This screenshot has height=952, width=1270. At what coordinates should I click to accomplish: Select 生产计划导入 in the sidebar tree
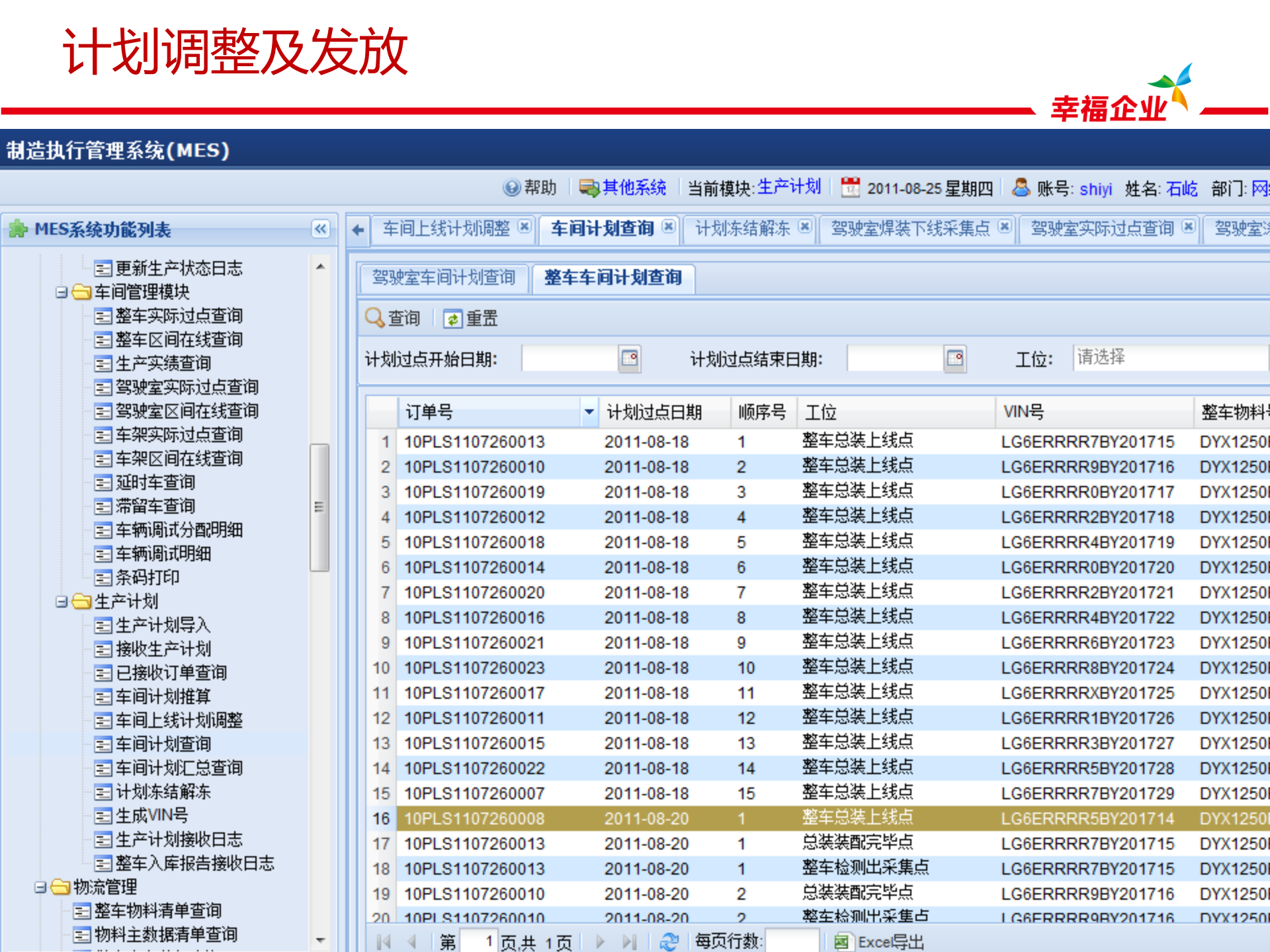pos(162,625)
